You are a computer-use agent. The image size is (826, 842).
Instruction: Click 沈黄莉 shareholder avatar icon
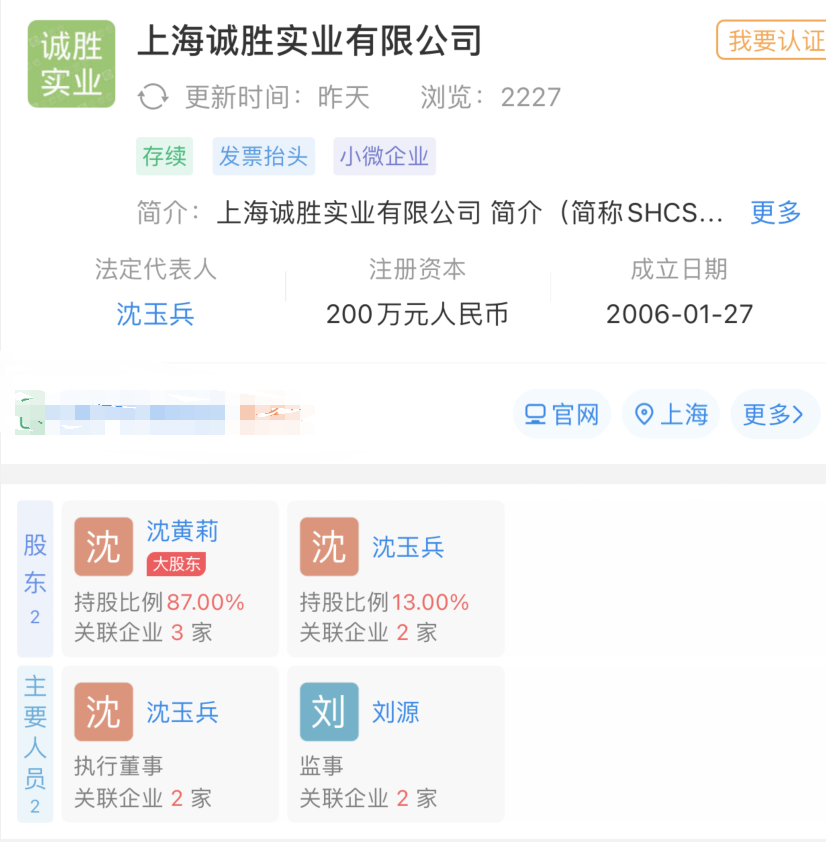[x=103, y=547]
